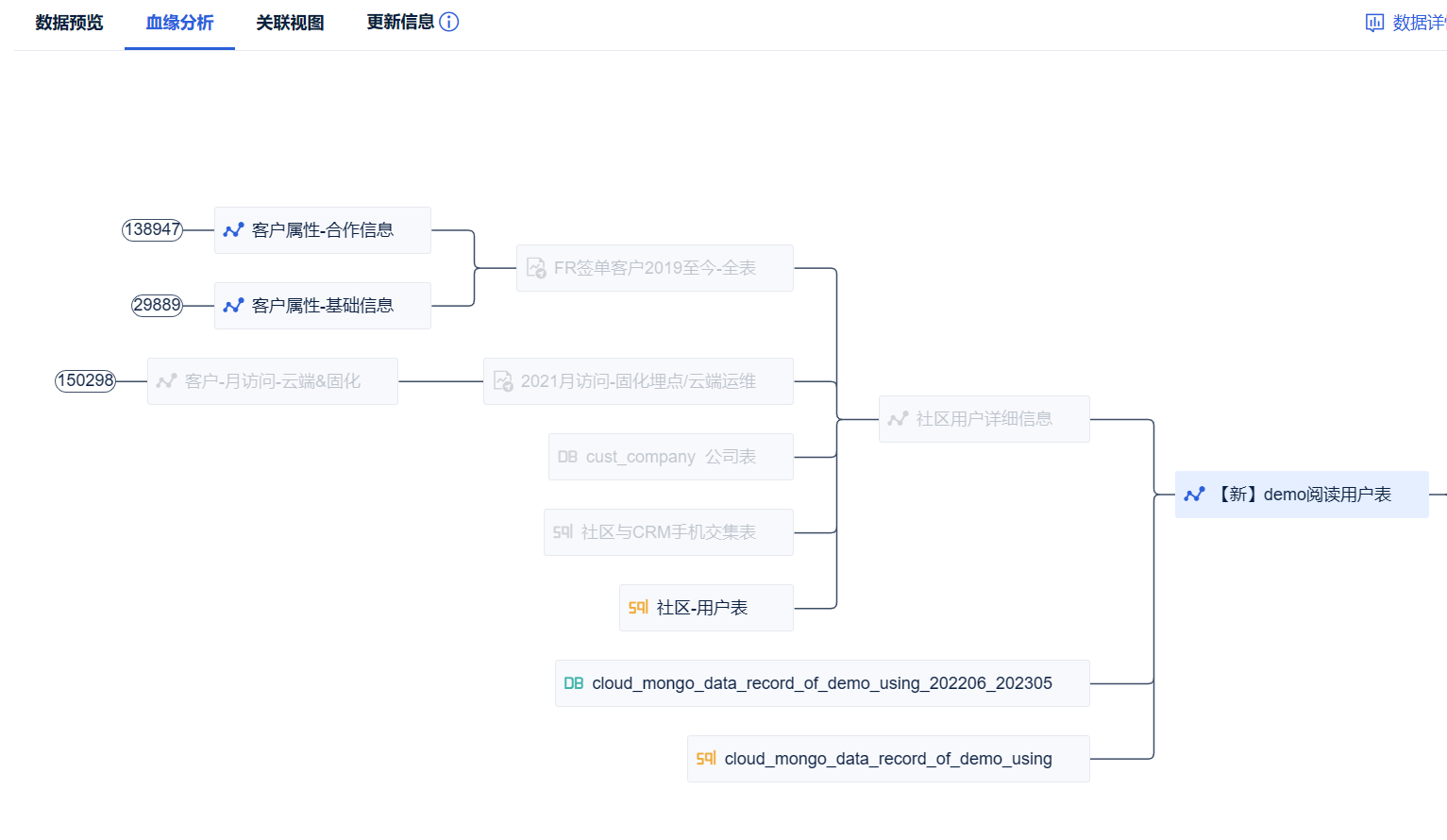Open the 关联视图 tab
Viewport: 1447px width, 840px height.
click(x=290, y=23)
